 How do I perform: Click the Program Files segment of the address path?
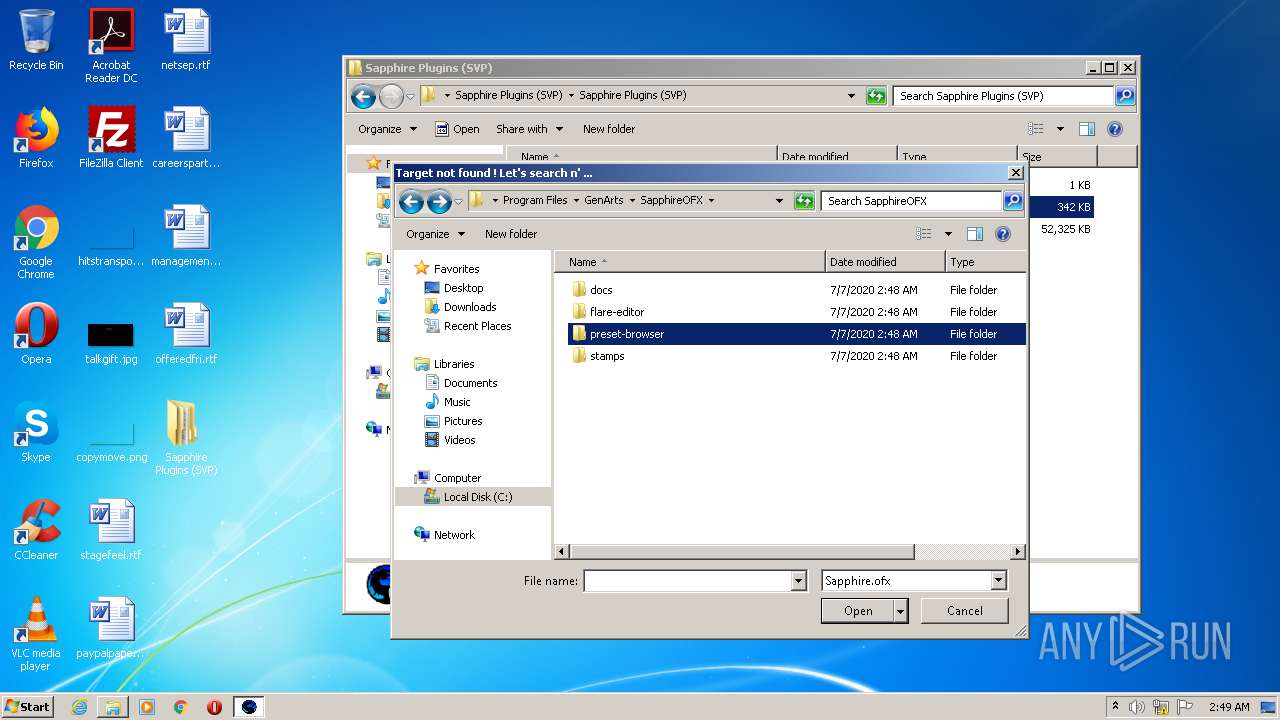click(535, 201)
